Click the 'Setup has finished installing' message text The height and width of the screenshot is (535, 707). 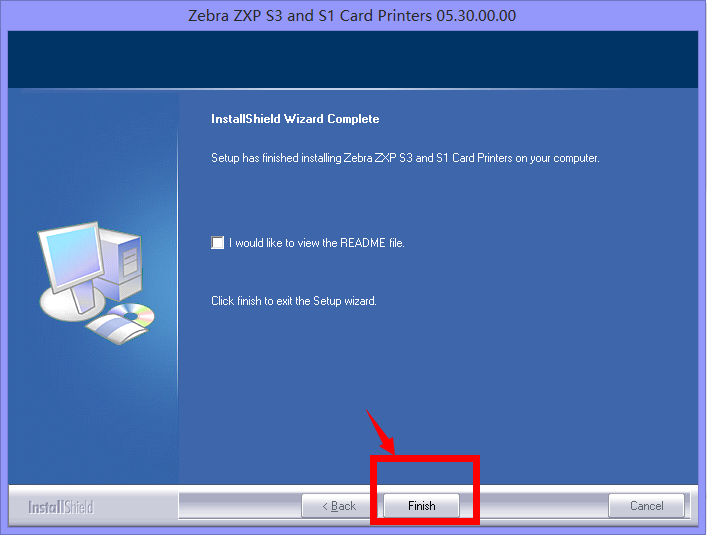tap(405, 158)
